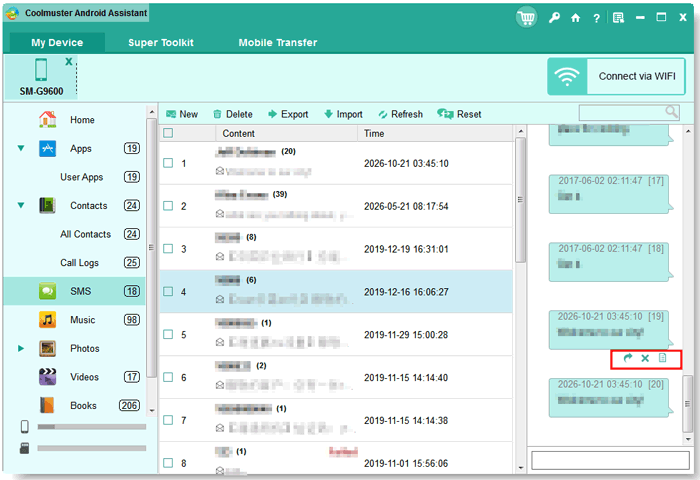Tick checkbox for SMS row 7
Viewport: 700px width, 480px height.
[168, 420]
